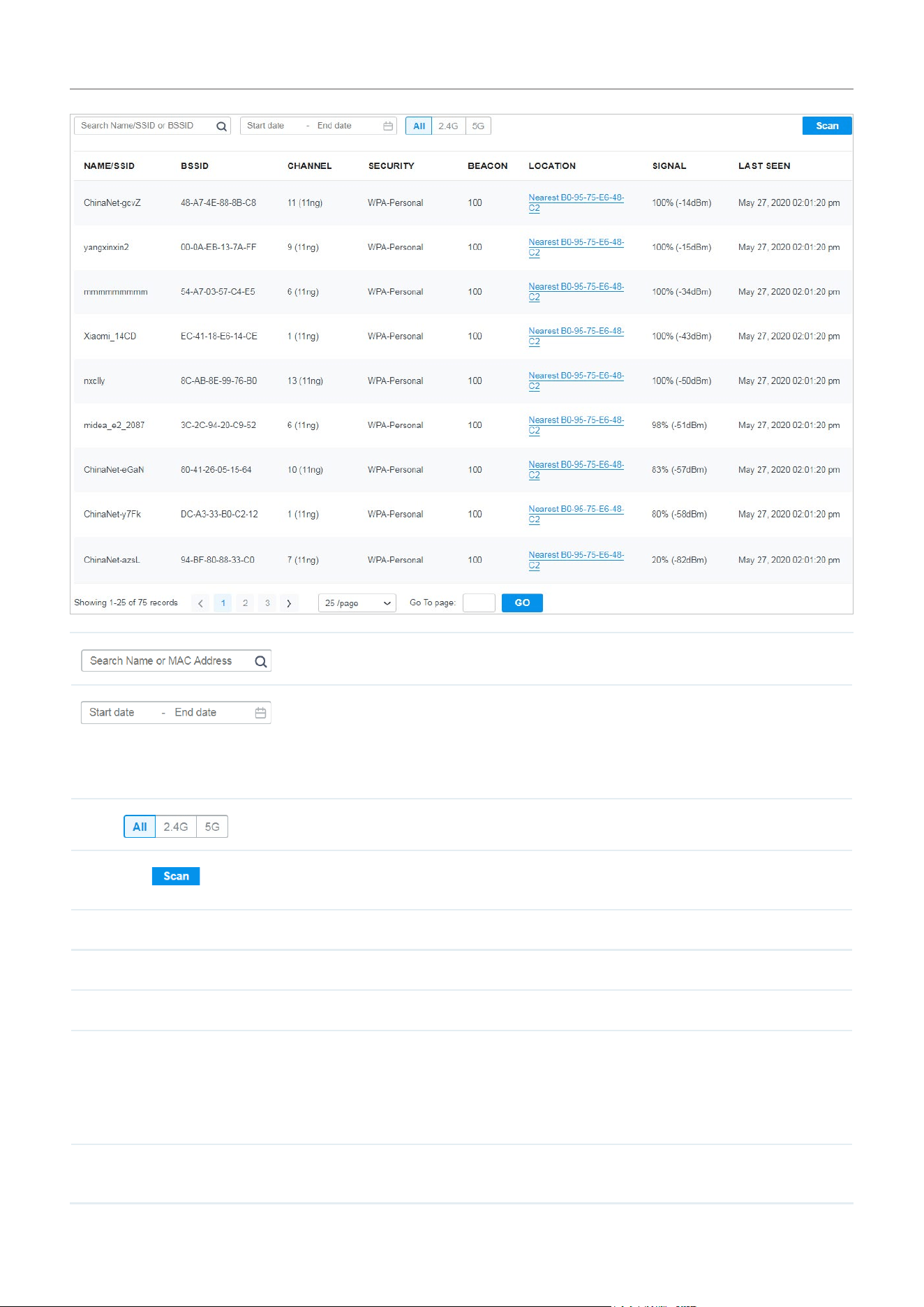
Task: Click the lower standalone Scan button
Action: coord(176,876)
